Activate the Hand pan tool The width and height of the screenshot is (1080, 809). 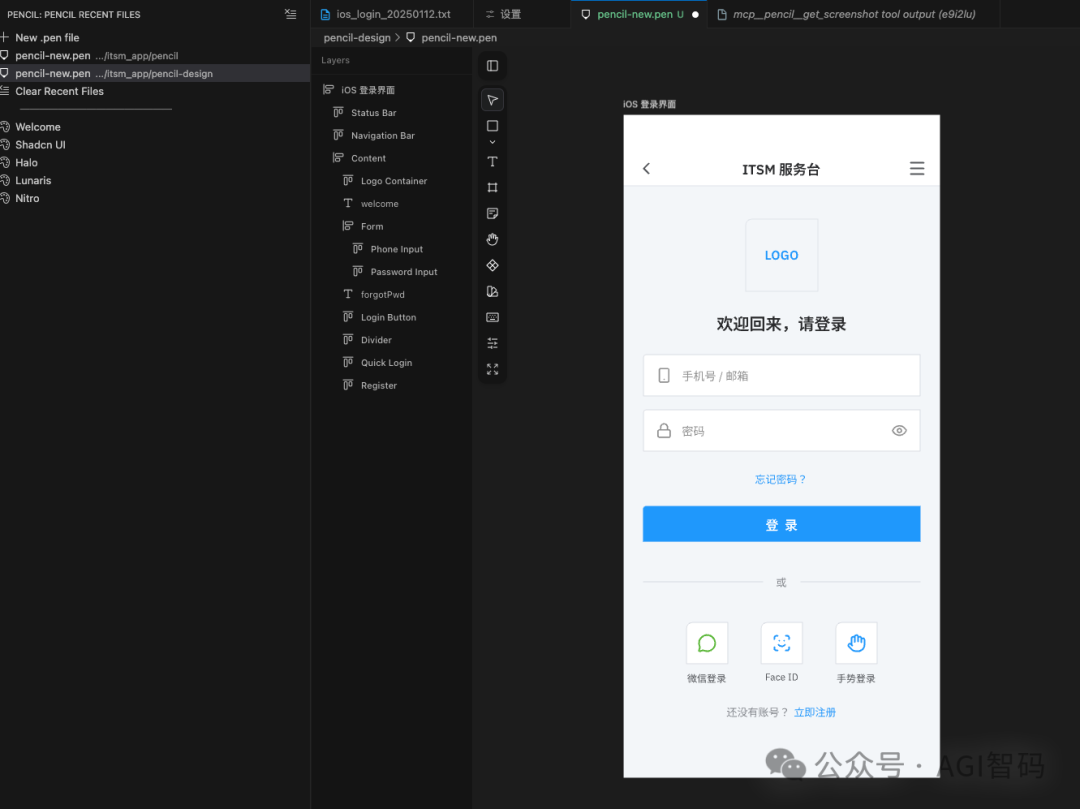[x=492, y=239]
